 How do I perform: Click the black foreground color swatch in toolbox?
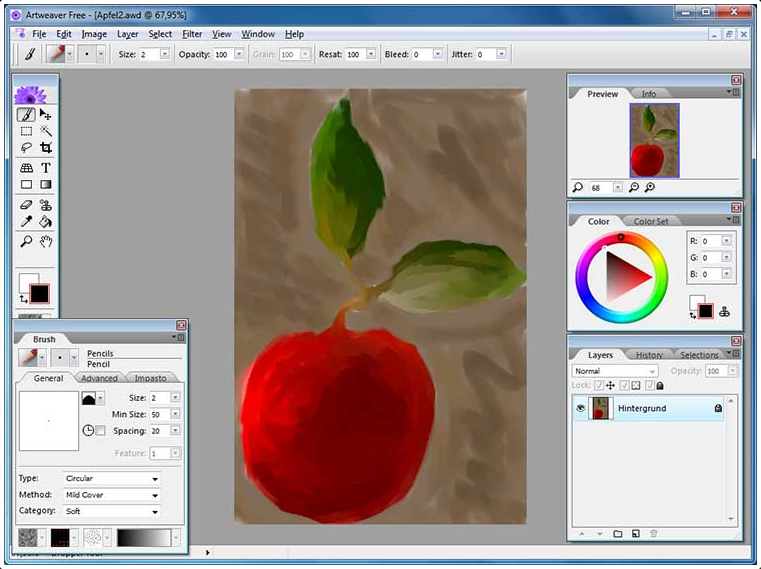(x=39, y=294)
